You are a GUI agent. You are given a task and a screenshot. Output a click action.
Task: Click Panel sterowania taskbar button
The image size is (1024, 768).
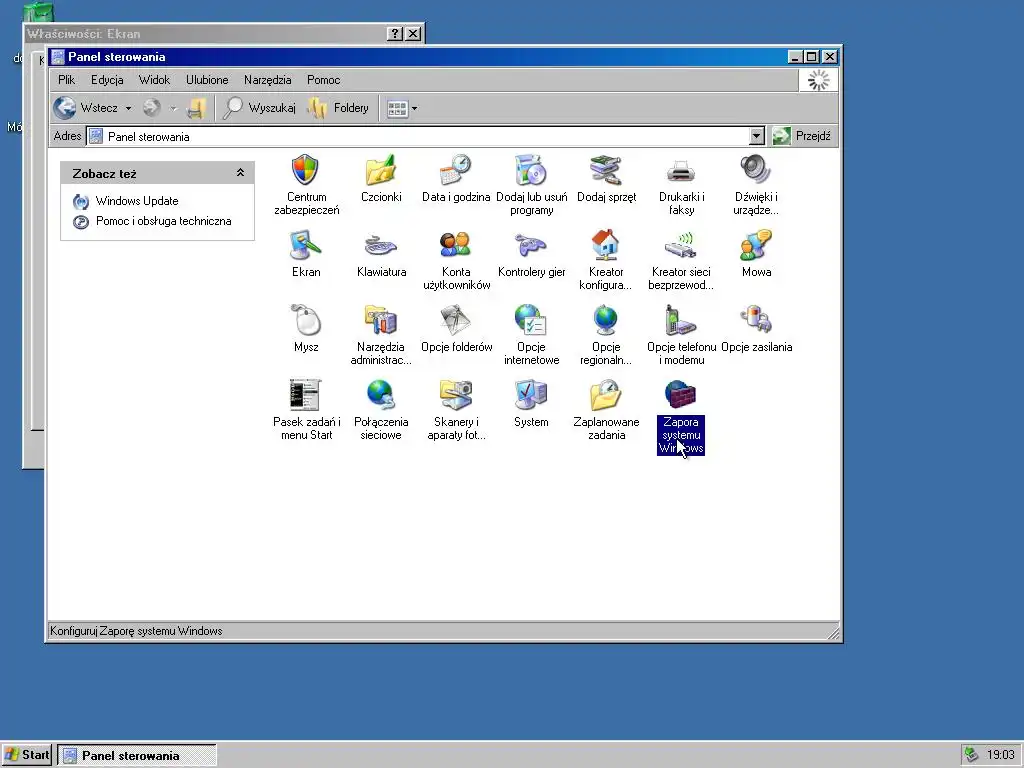pos(137,756)
